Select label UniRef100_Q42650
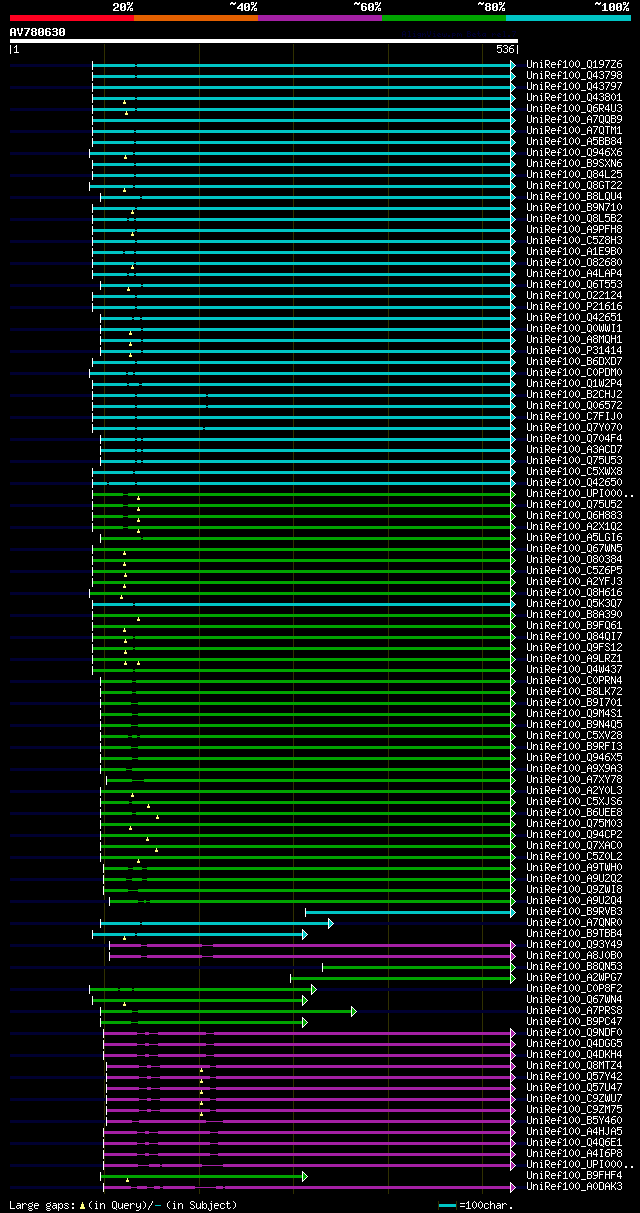Screen dimensions: 640x1213 pyautogui.click(x=574, y=482)
